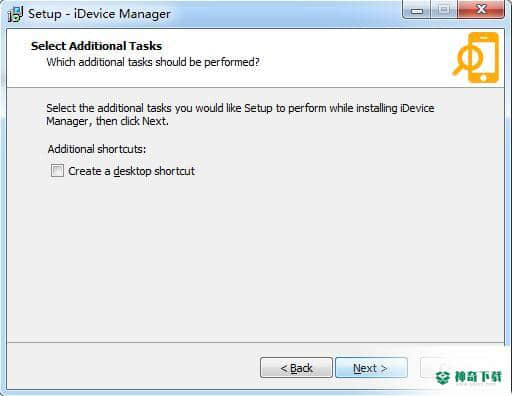Click the orange iDevice Manager phone logo

coord(476,57)
